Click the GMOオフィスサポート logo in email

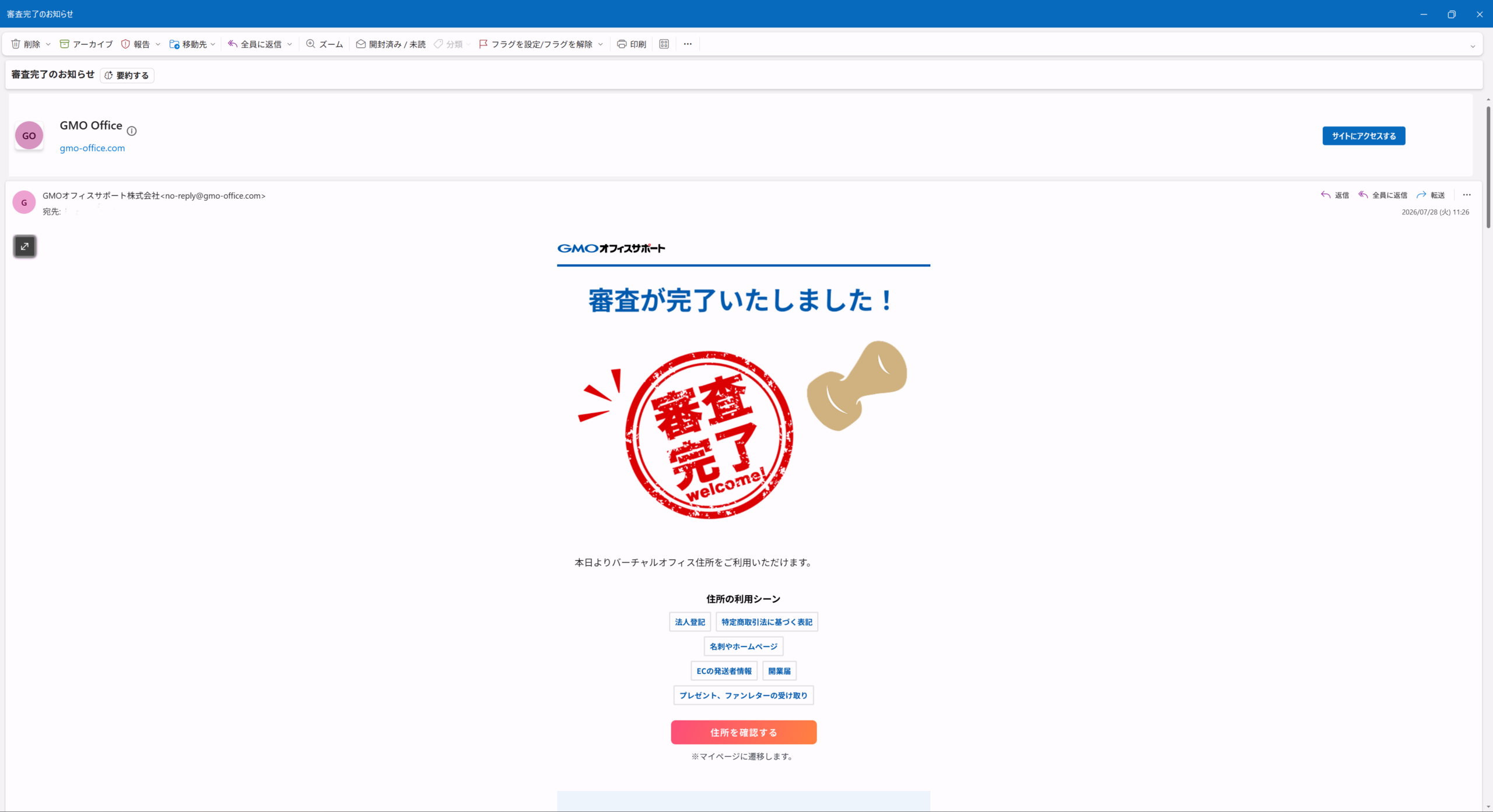coord(611,248)
